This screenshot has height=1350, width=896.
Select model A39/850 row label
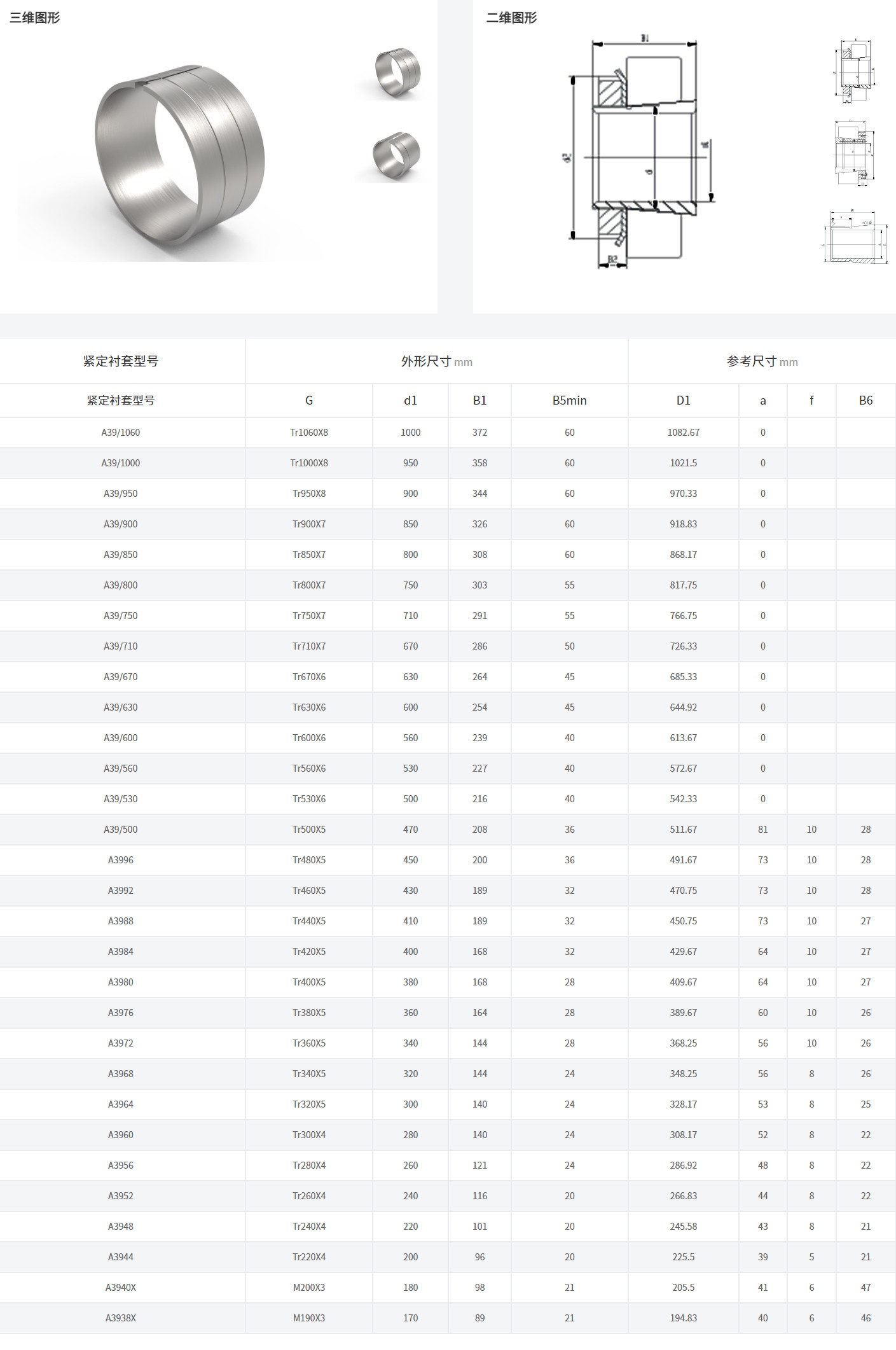(121, 555)
